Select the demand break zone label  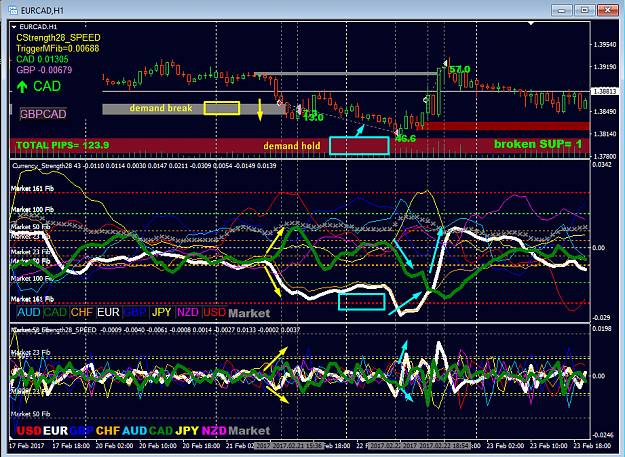(161, 108)
